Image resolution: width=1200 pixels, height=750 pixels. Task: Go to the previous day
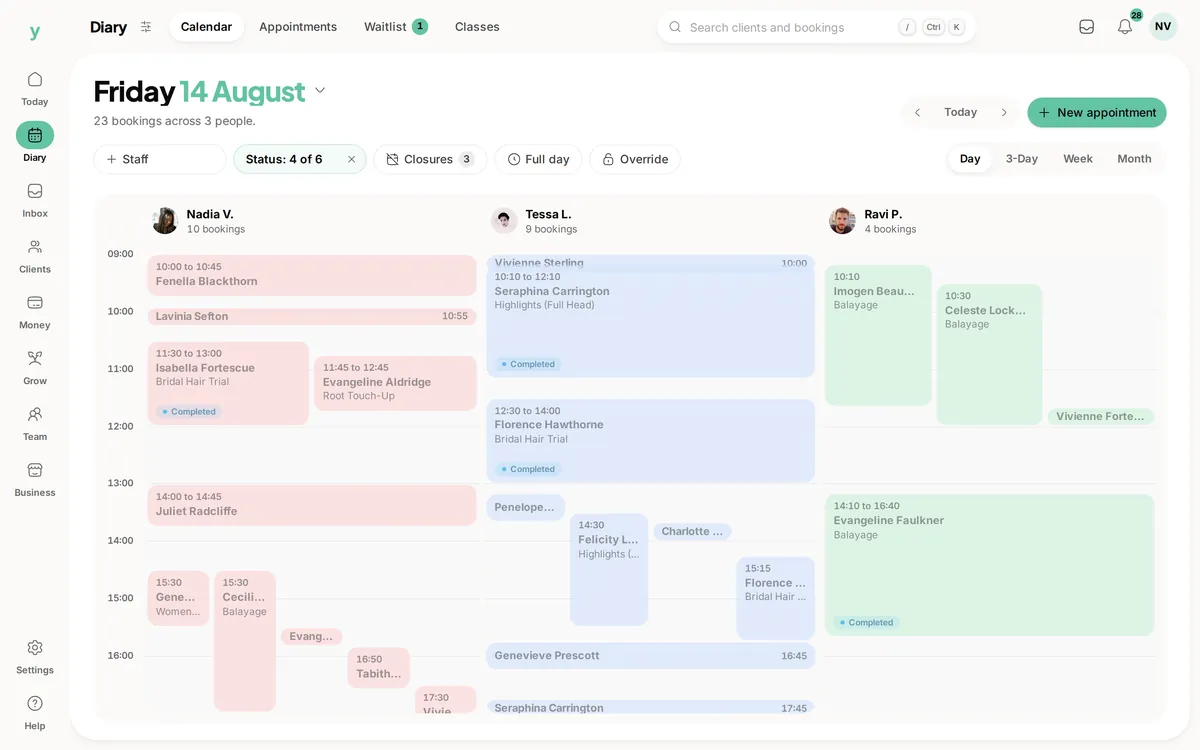point(917,113)
